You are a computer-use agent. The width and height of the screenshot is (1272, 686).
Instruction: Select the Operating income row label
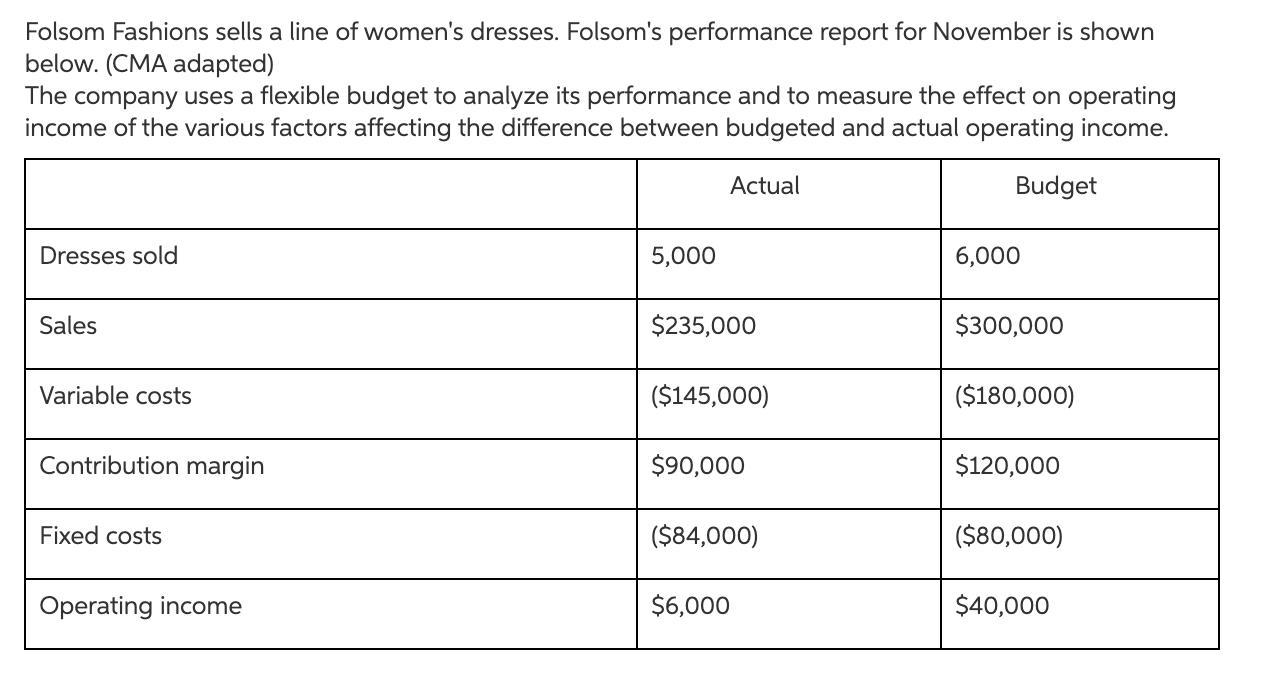tap(140, 606)
